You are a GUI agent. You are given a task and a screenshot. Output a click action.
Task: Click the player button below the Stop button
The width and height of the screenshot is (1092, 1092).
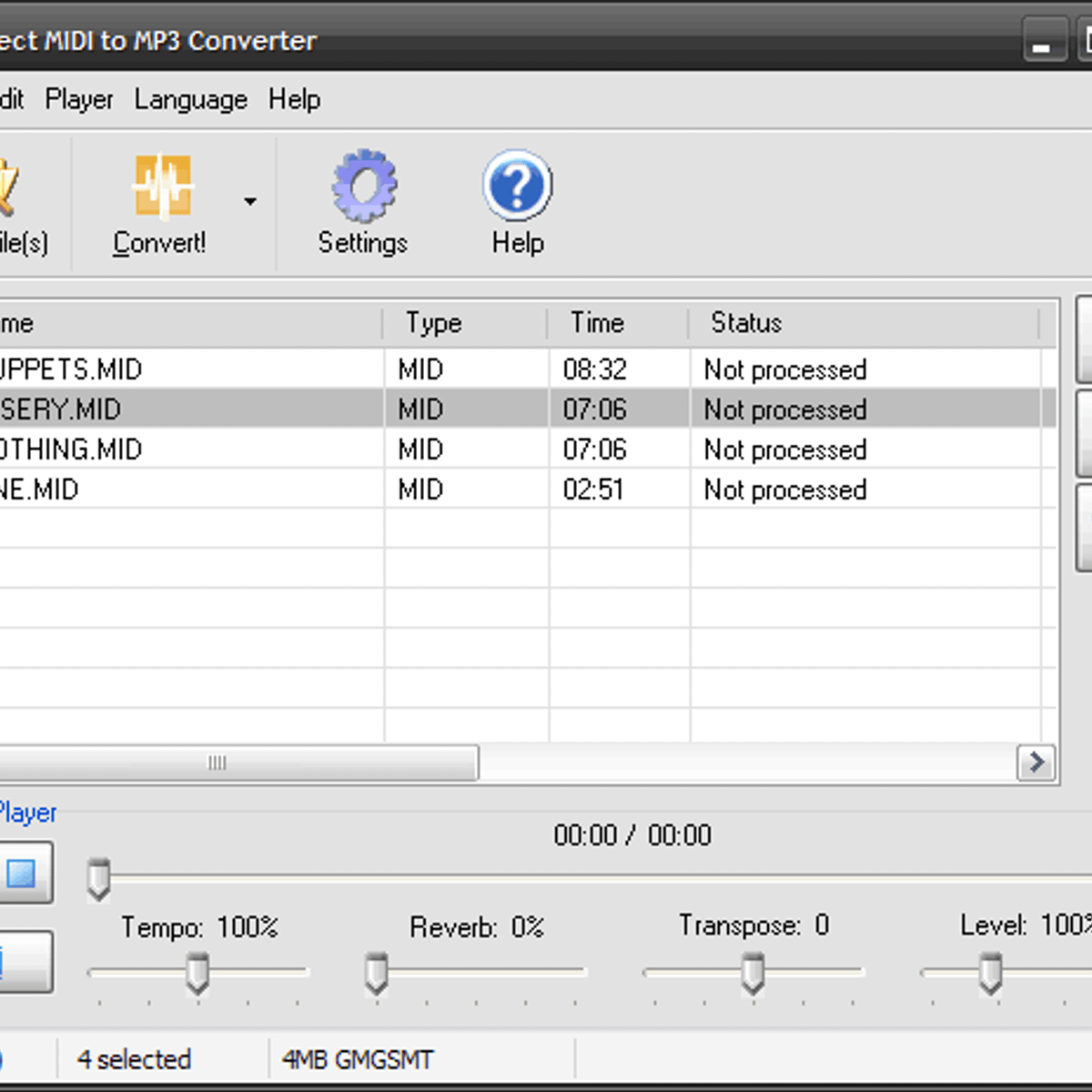click(x=23, y=960)
